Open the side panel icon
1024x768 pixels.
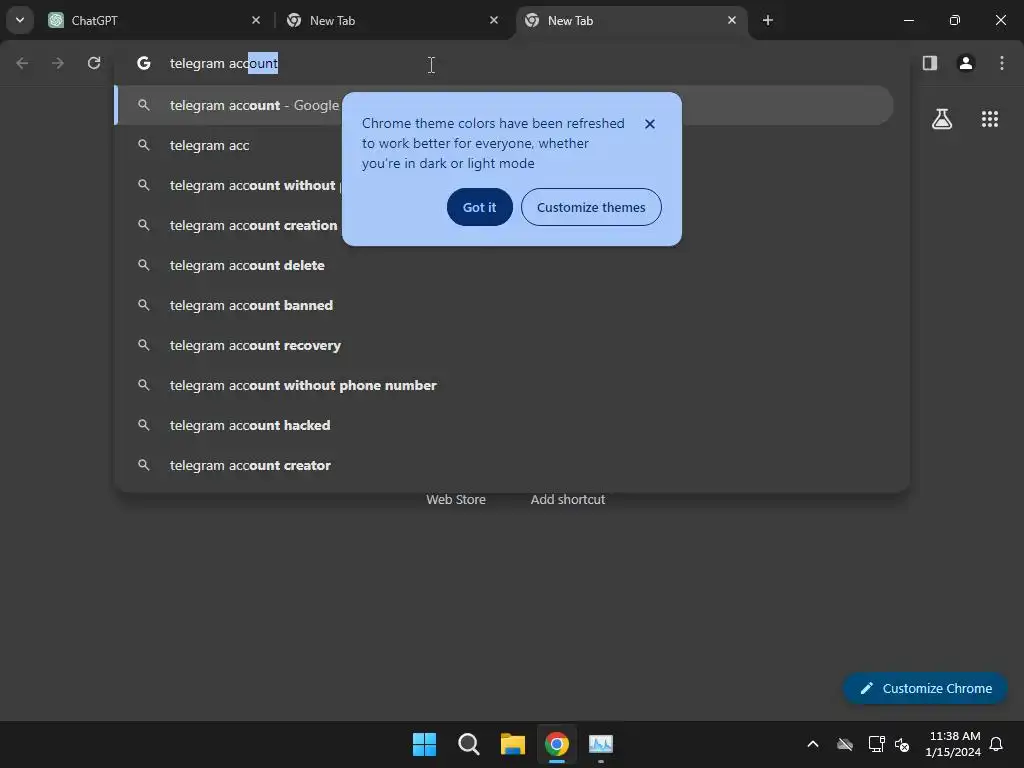click(x=930, y=63)
